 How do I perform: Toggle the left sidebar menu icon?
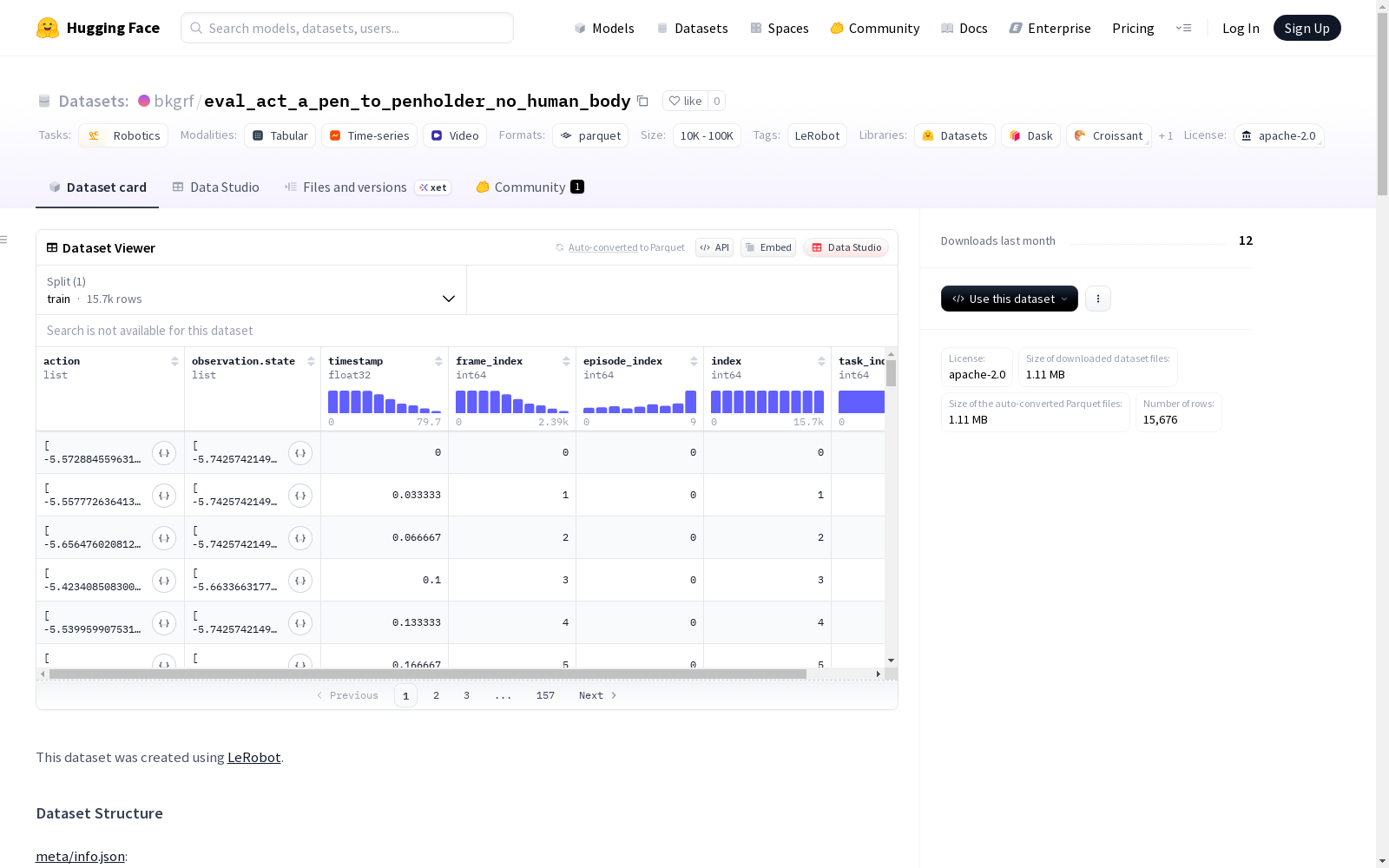point(4,240)
